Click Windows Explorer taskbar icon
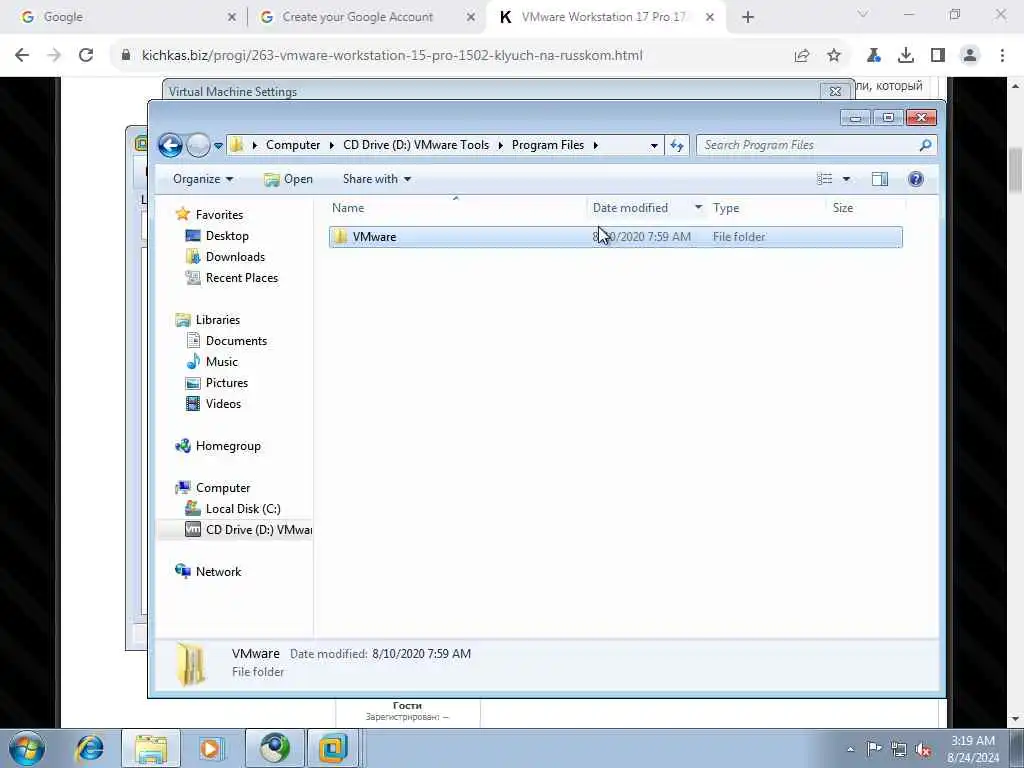 [152, 748]
